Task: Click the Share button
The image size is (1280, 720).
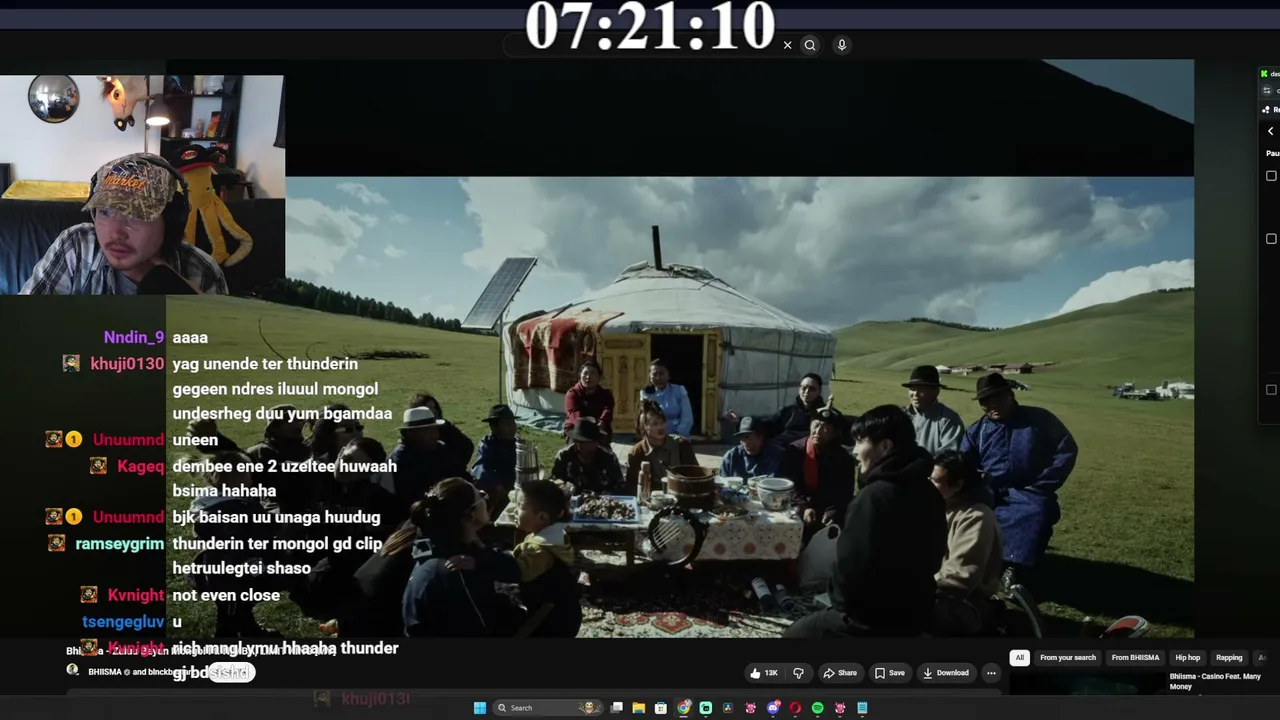Action: [840, 673]
